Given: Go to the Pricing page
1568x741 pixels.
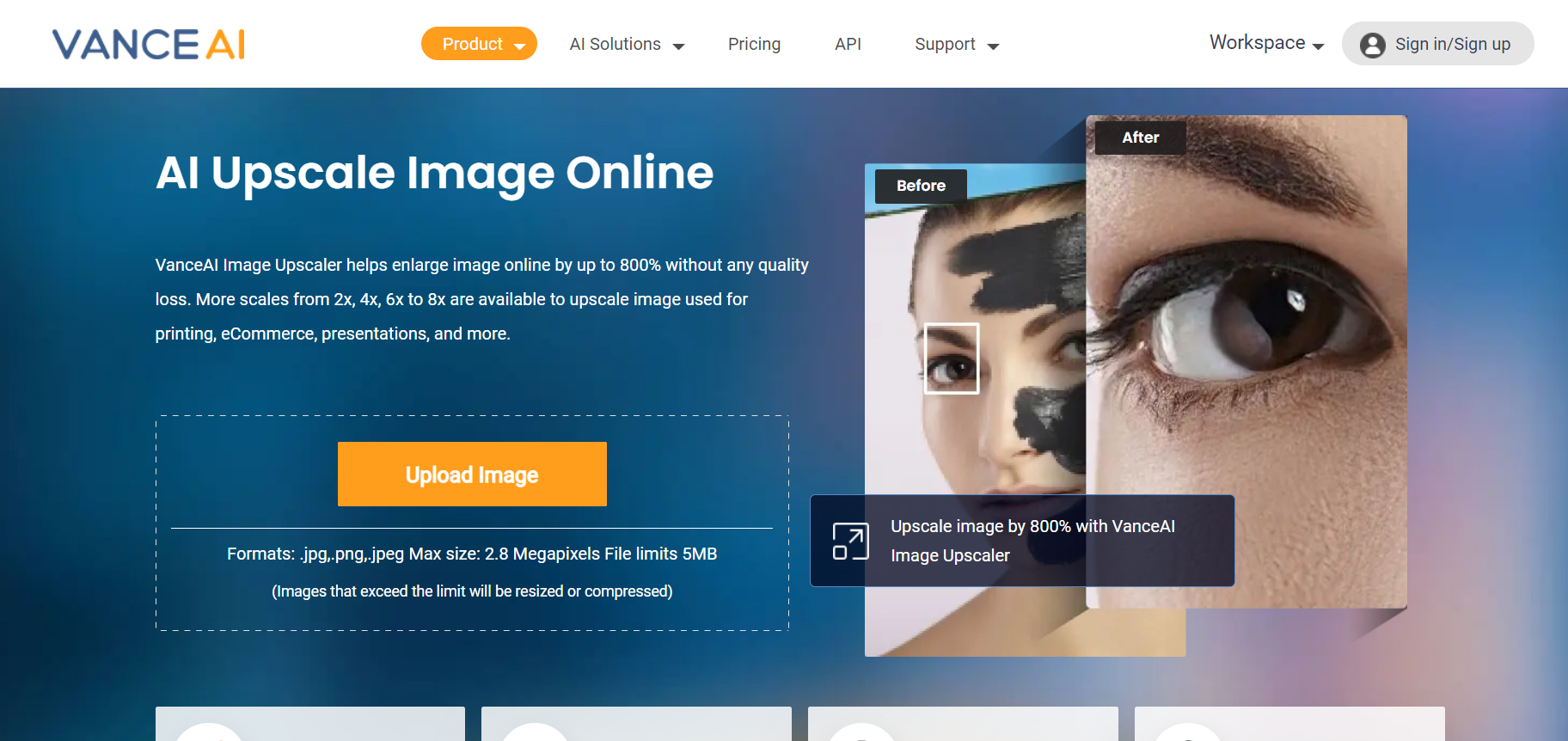Looking at the screenshot, I should click(754, 45).
